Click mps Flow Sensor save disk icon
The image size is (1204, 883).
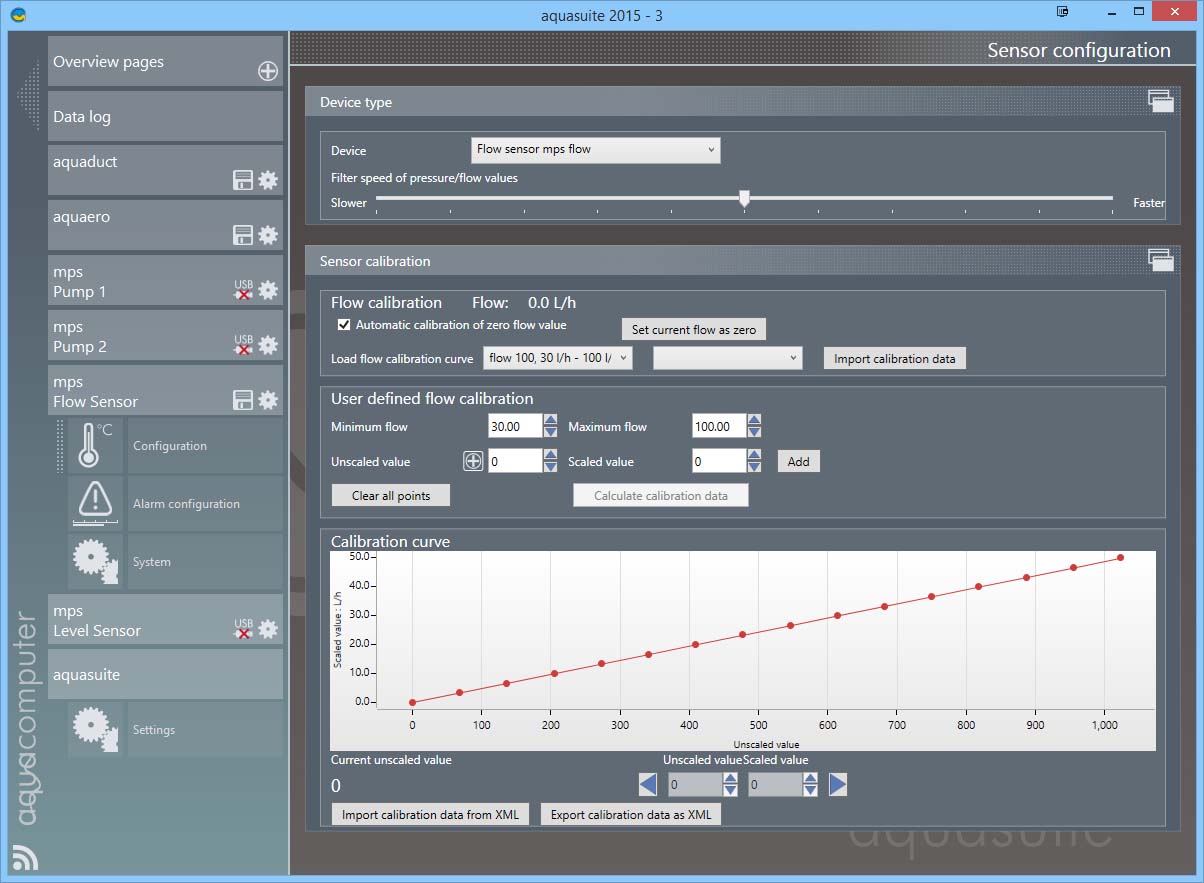[x=243, y=400]
